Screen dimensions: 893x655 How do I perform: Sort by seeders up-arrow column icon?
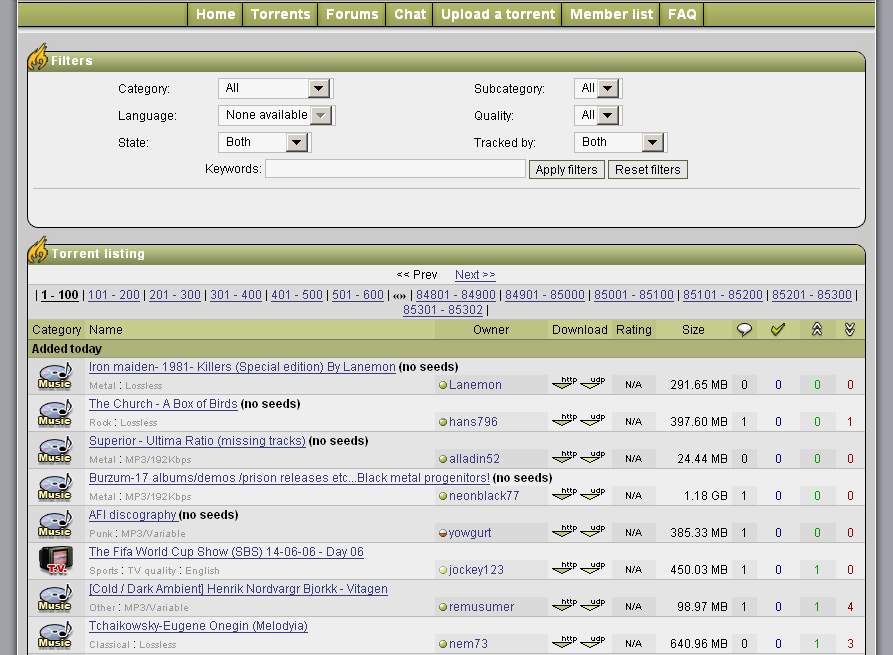(x=817, y=329)
